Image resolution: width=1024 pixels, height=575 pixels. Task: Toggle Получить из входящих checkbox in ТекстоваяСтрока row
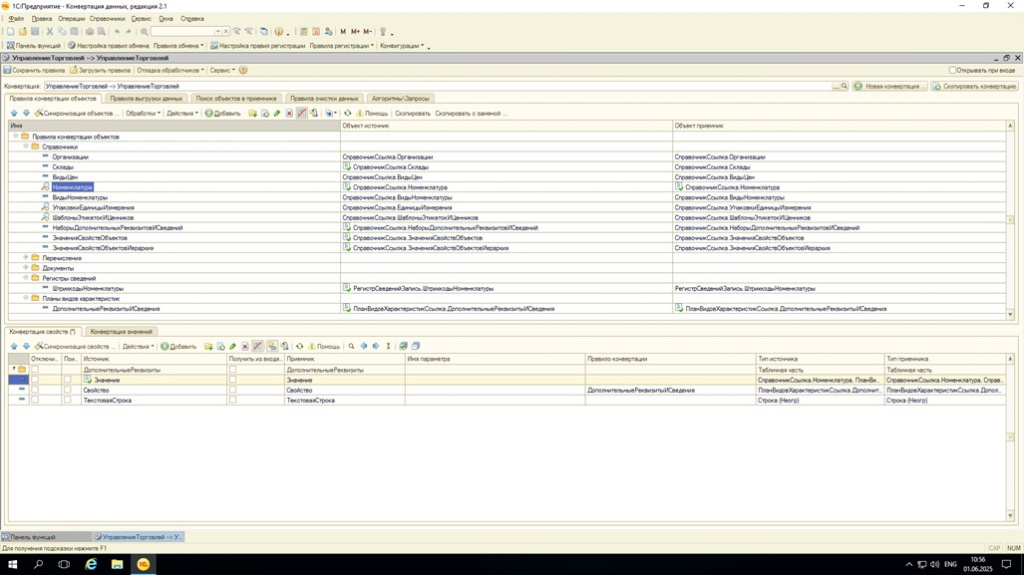pyautogui.click(x=232, y=400)
